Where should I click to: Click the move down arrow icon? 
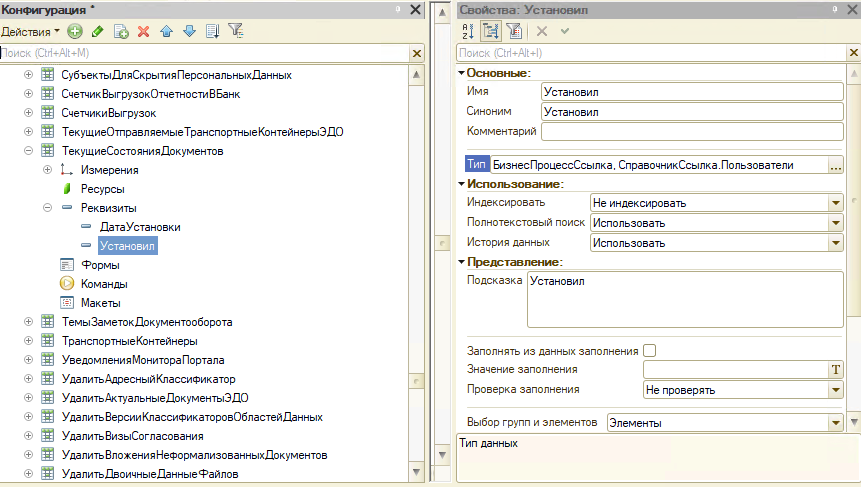(x=188, y=31)
